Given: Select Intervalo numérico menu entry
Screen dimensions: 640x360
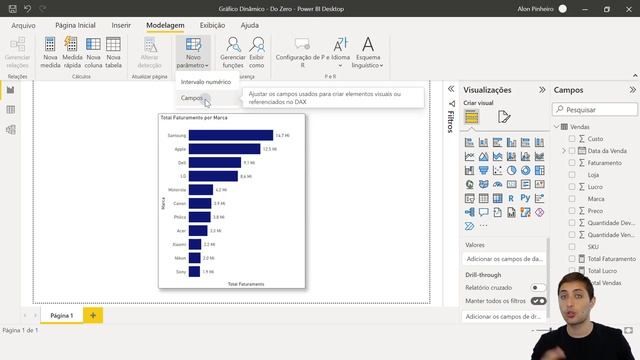Looking at the screenshot, I should coord(206,82).
